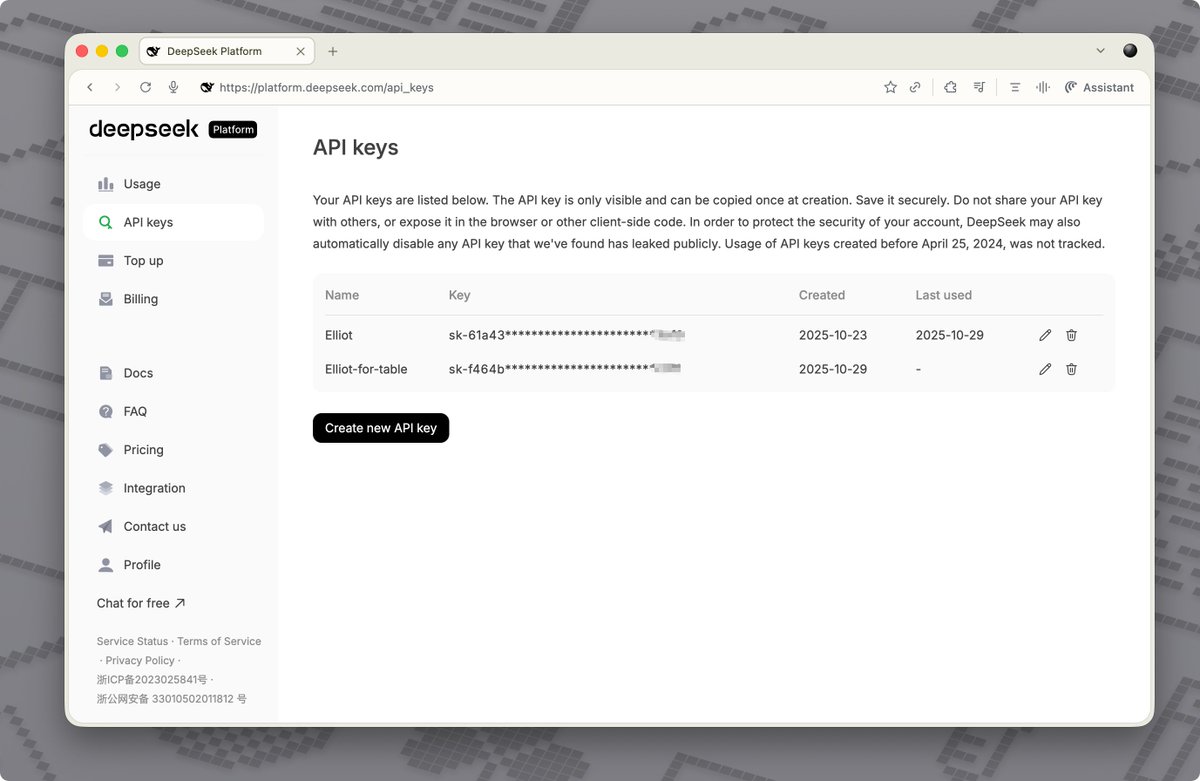Click the API keys magnifier icon in sidebar
The width and height of the screenshot is (1200, 781).
105,222
